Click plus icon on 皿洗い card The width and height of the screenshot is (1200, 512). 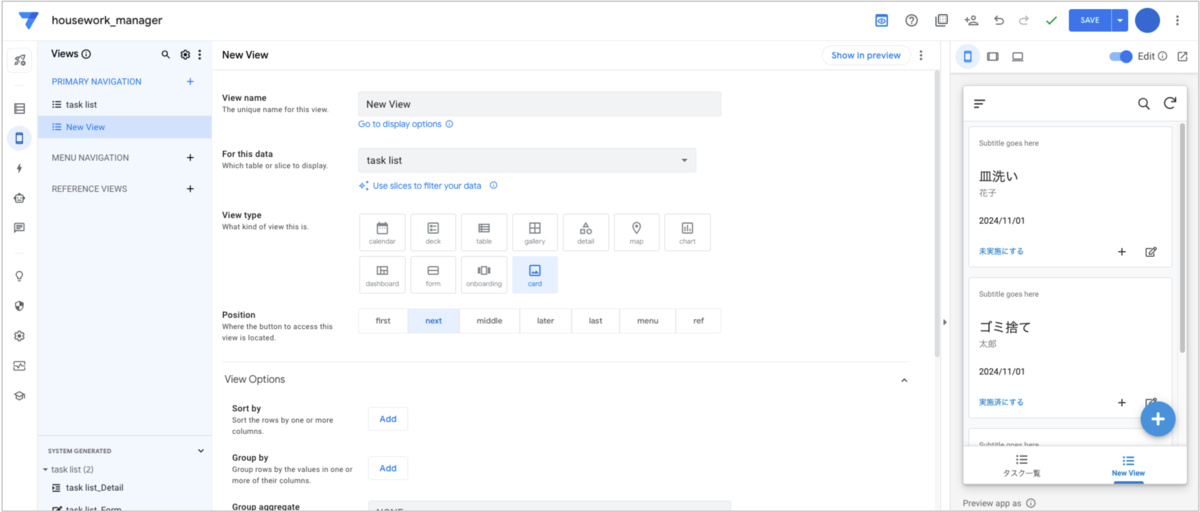[1122, 252]
